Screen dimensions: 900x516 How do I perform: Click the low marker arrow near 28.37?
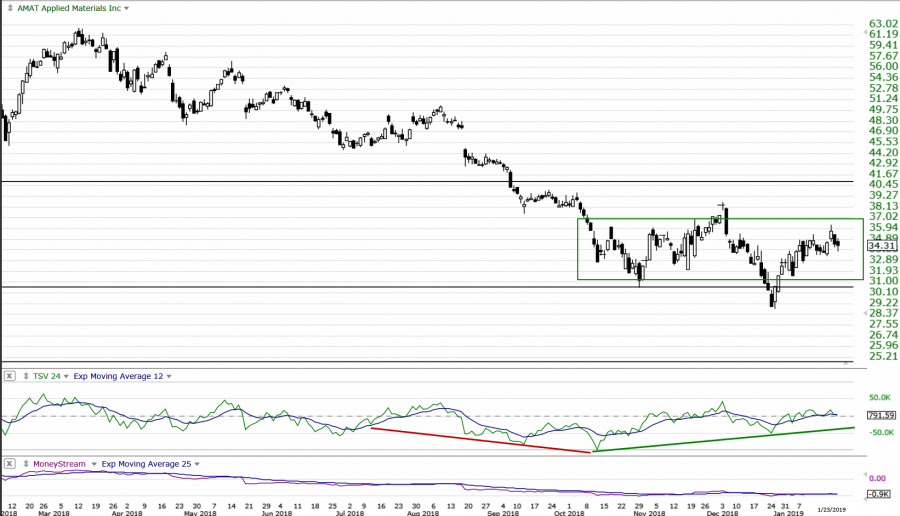coord(865,313)
